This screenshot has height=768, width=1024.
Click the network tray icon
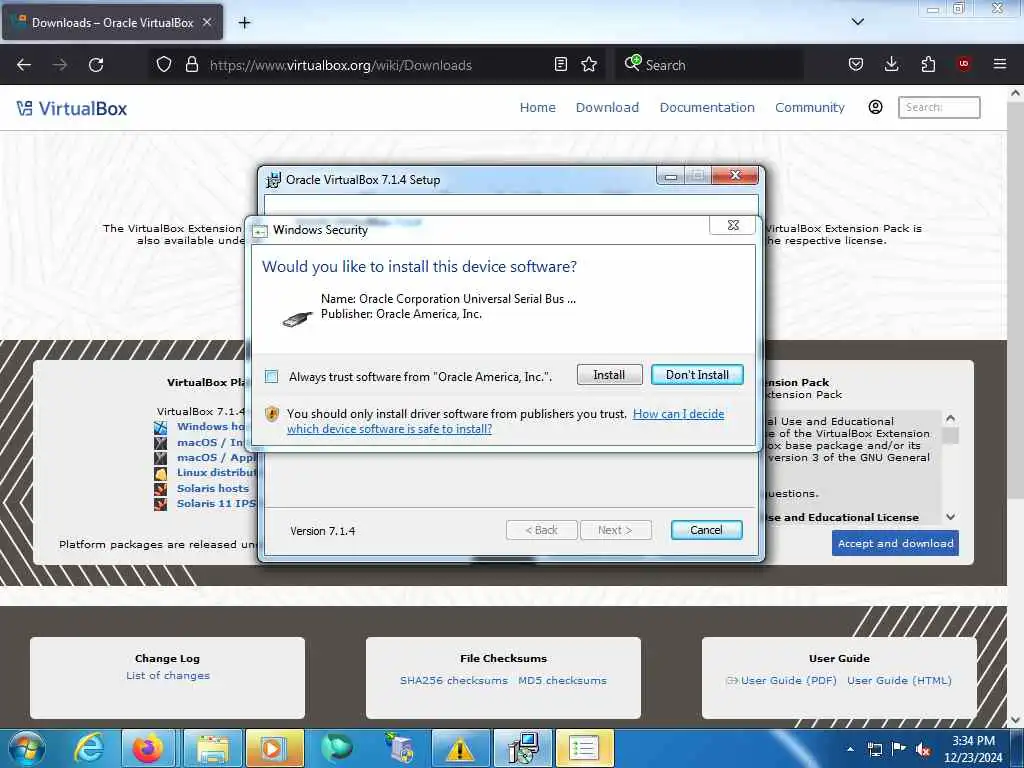pos(874,750)
